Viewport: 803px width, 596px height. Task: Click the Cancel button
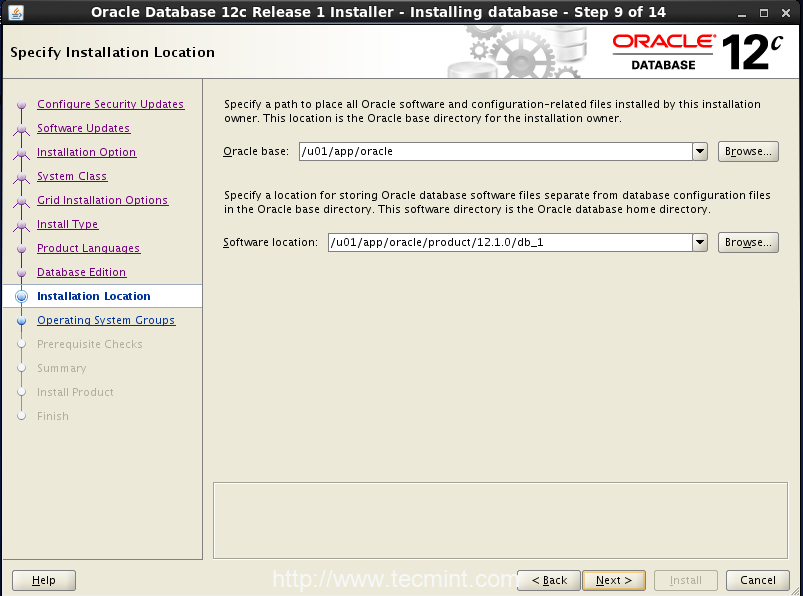[x=757, y=580]
